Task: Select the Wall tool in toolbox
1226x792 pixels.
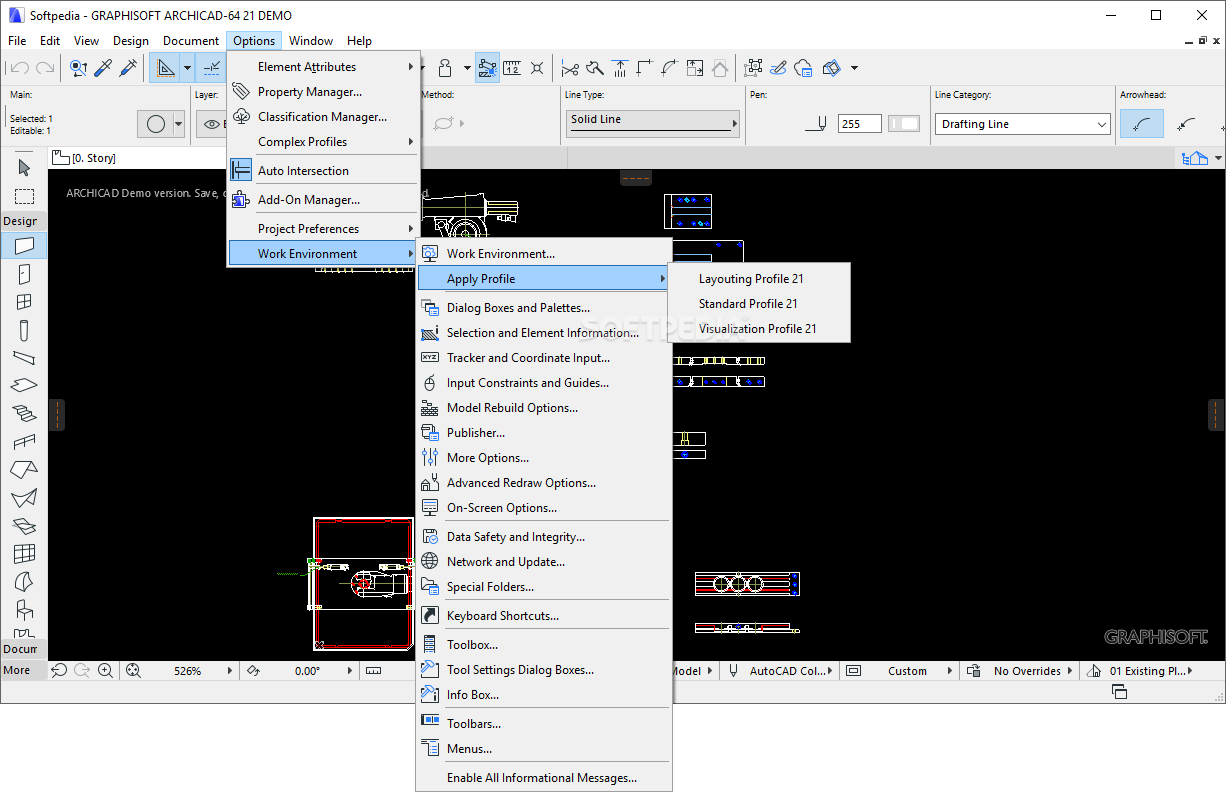Action: point(24,245)
